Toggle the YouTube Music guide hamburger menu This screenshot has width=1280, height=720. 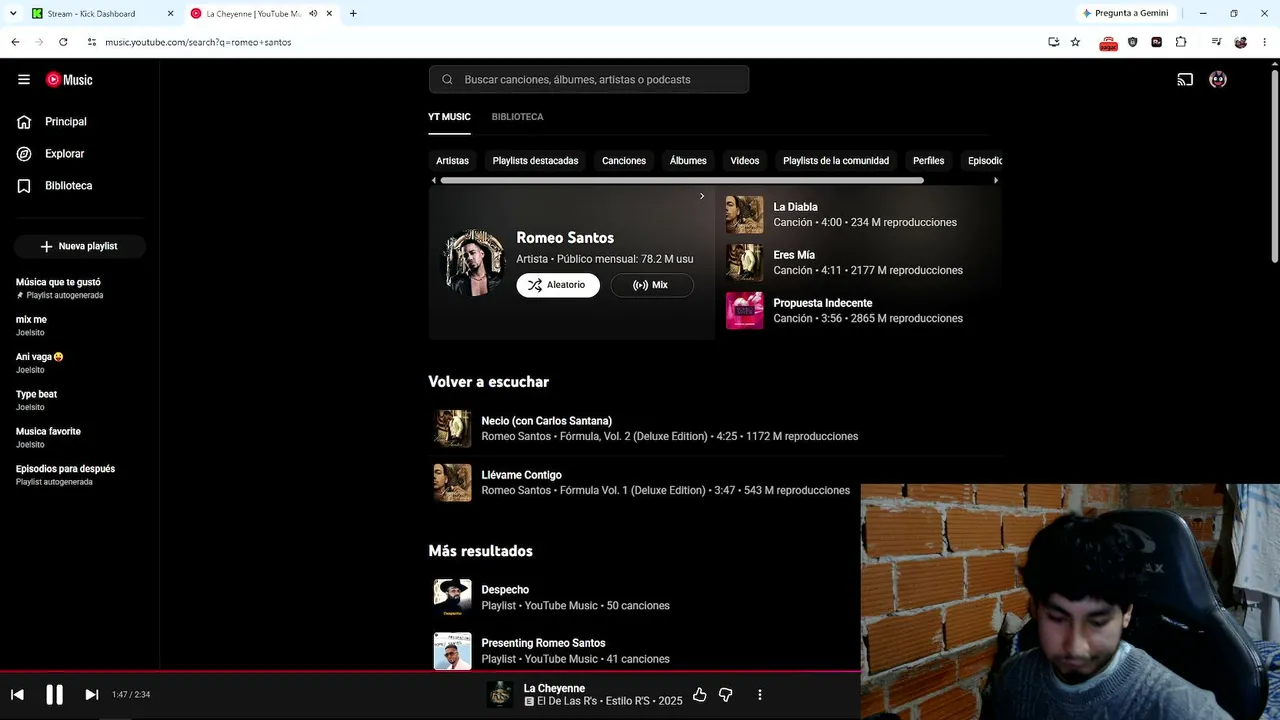click(24, 80)
